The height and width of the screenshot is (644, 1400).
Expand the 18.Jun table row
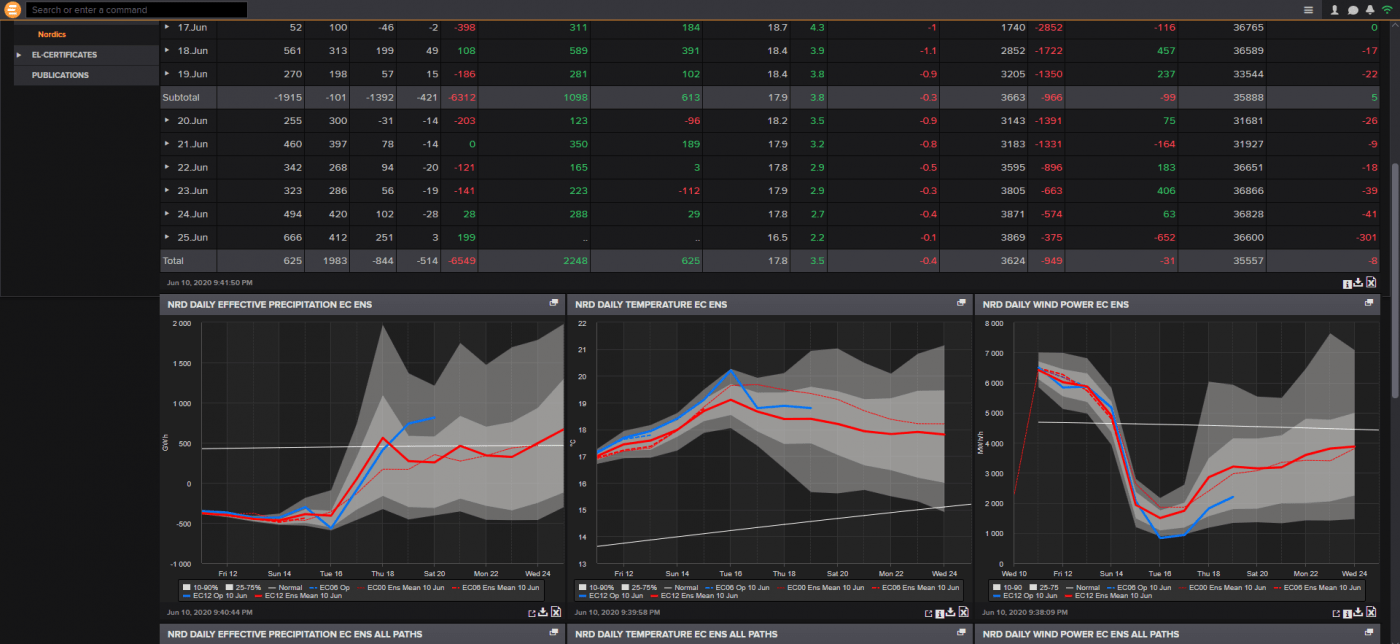[x=168, y=50]
